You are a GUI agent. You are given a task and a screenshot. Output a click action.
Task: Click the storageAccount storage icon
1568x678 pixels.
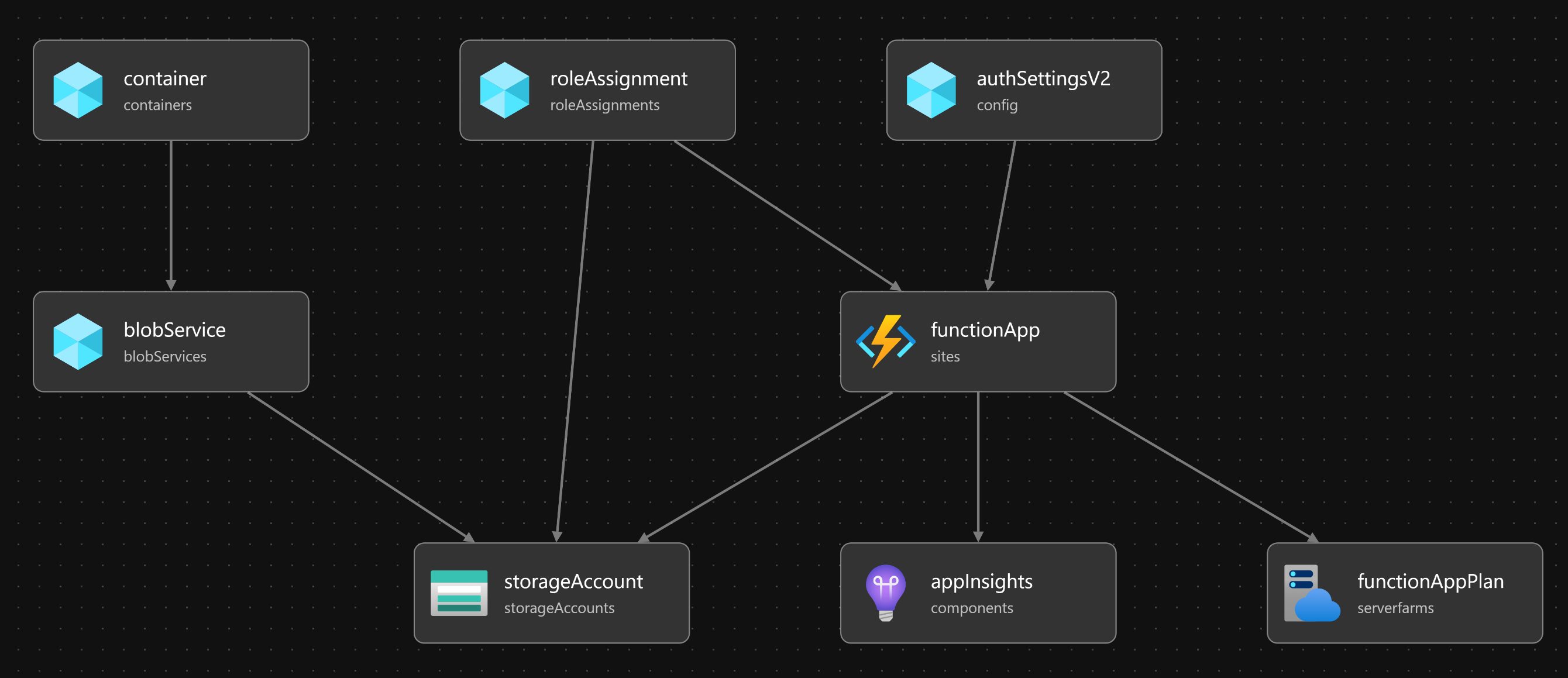[x=459, y=593]
